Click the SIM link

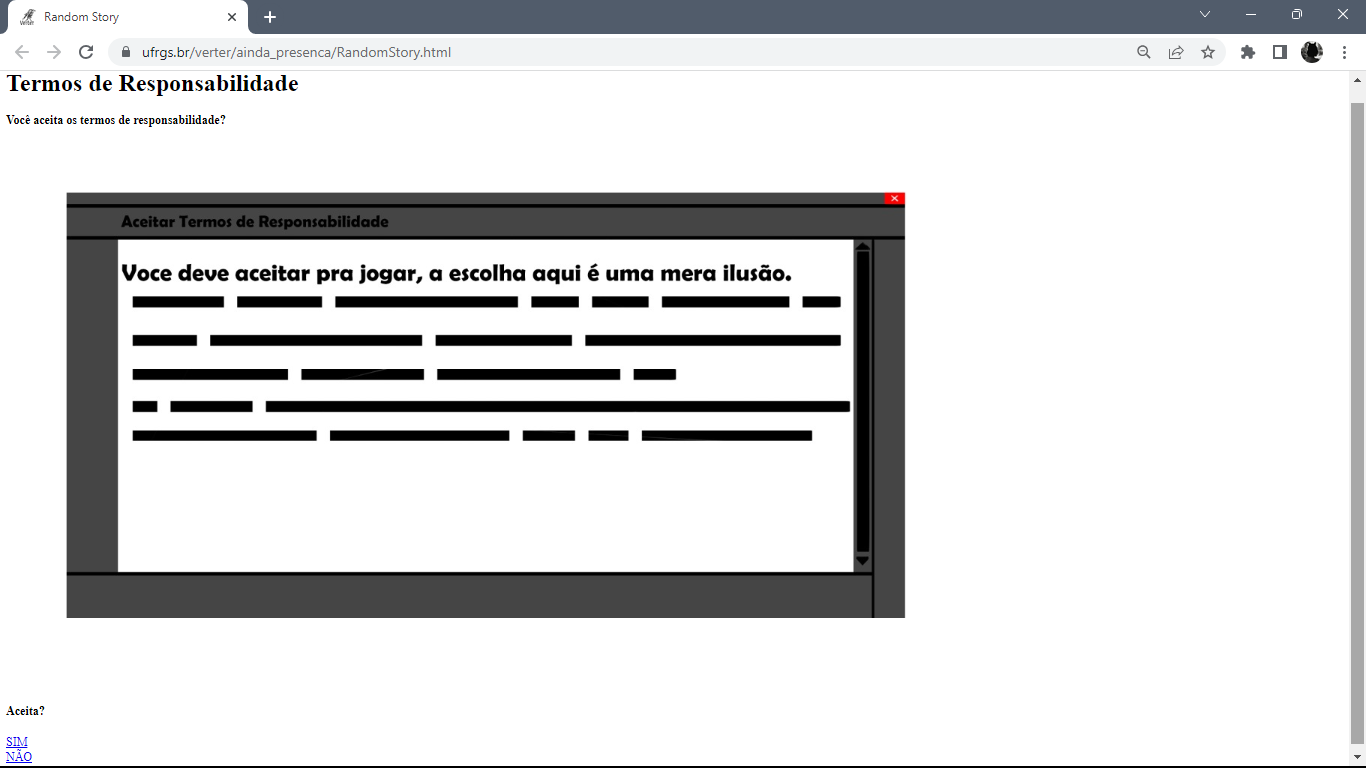click(17, 742)
